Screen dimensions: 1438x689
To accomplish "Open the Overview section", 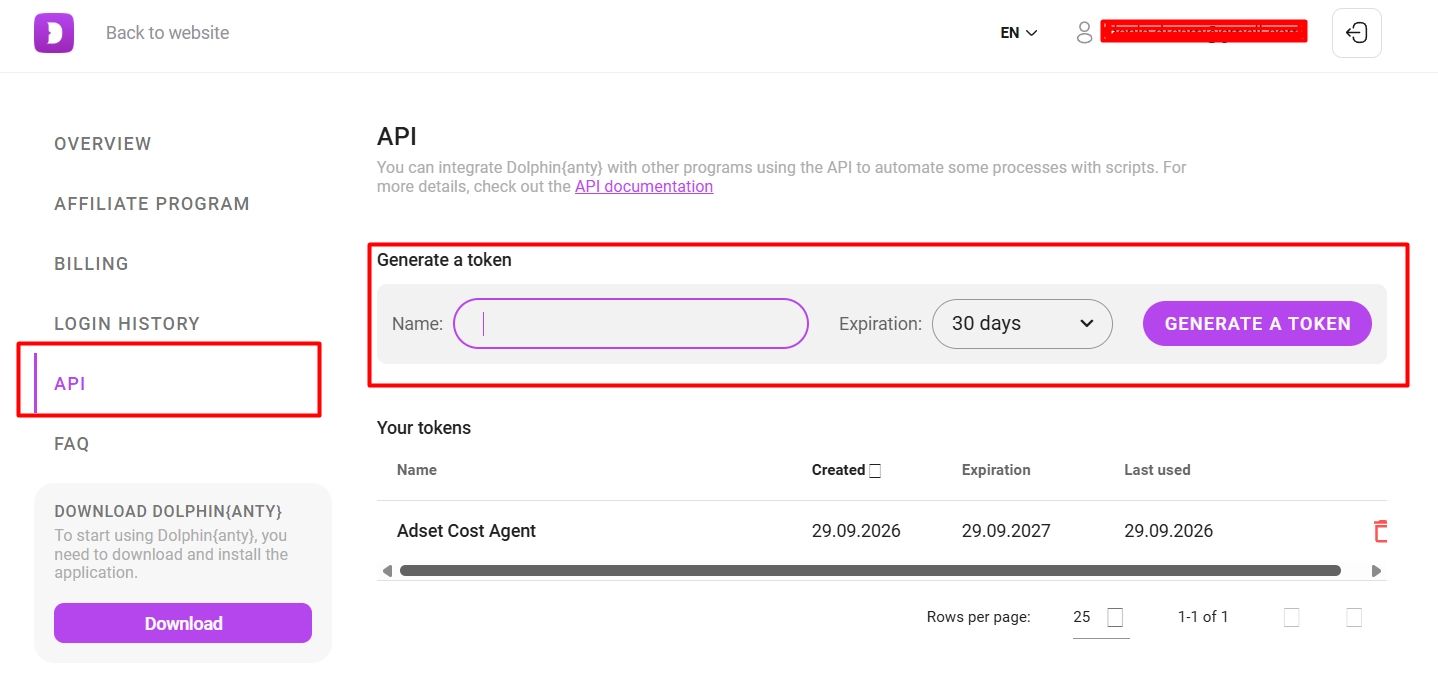I will click(103, 144).
